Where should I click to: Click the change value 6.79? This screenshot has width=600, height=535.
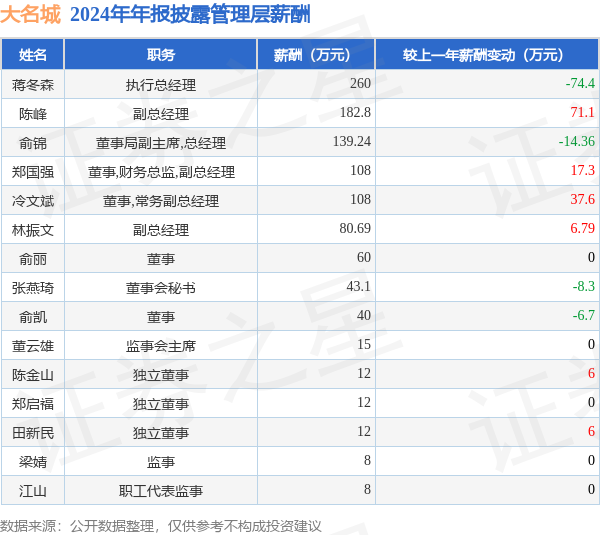[583, 228]
